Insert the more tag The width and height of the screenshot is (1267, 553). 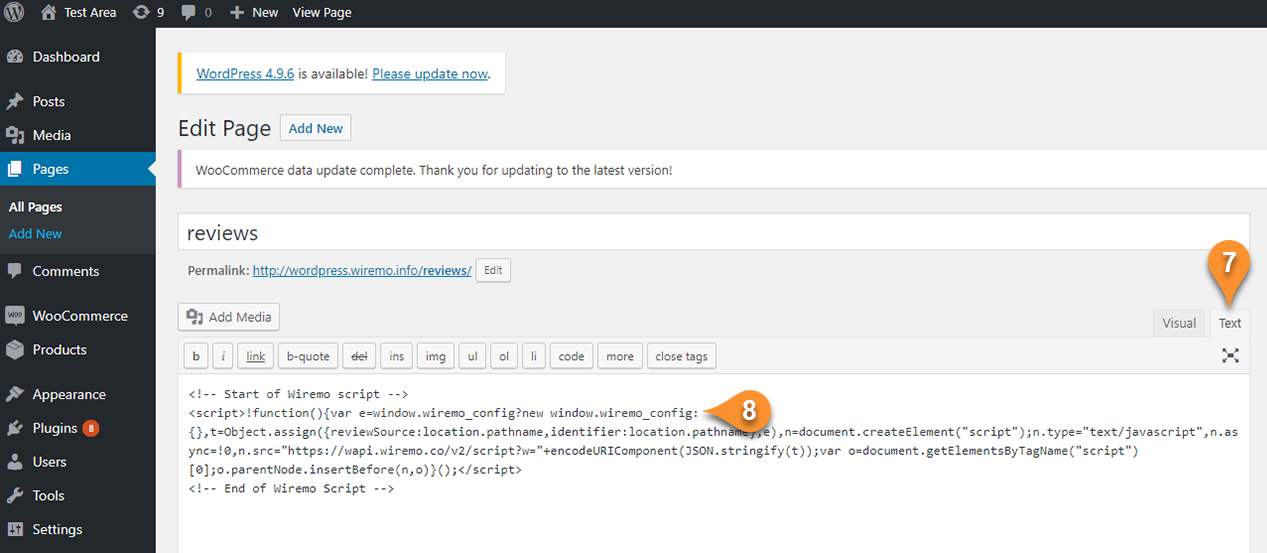coord(620,356)
